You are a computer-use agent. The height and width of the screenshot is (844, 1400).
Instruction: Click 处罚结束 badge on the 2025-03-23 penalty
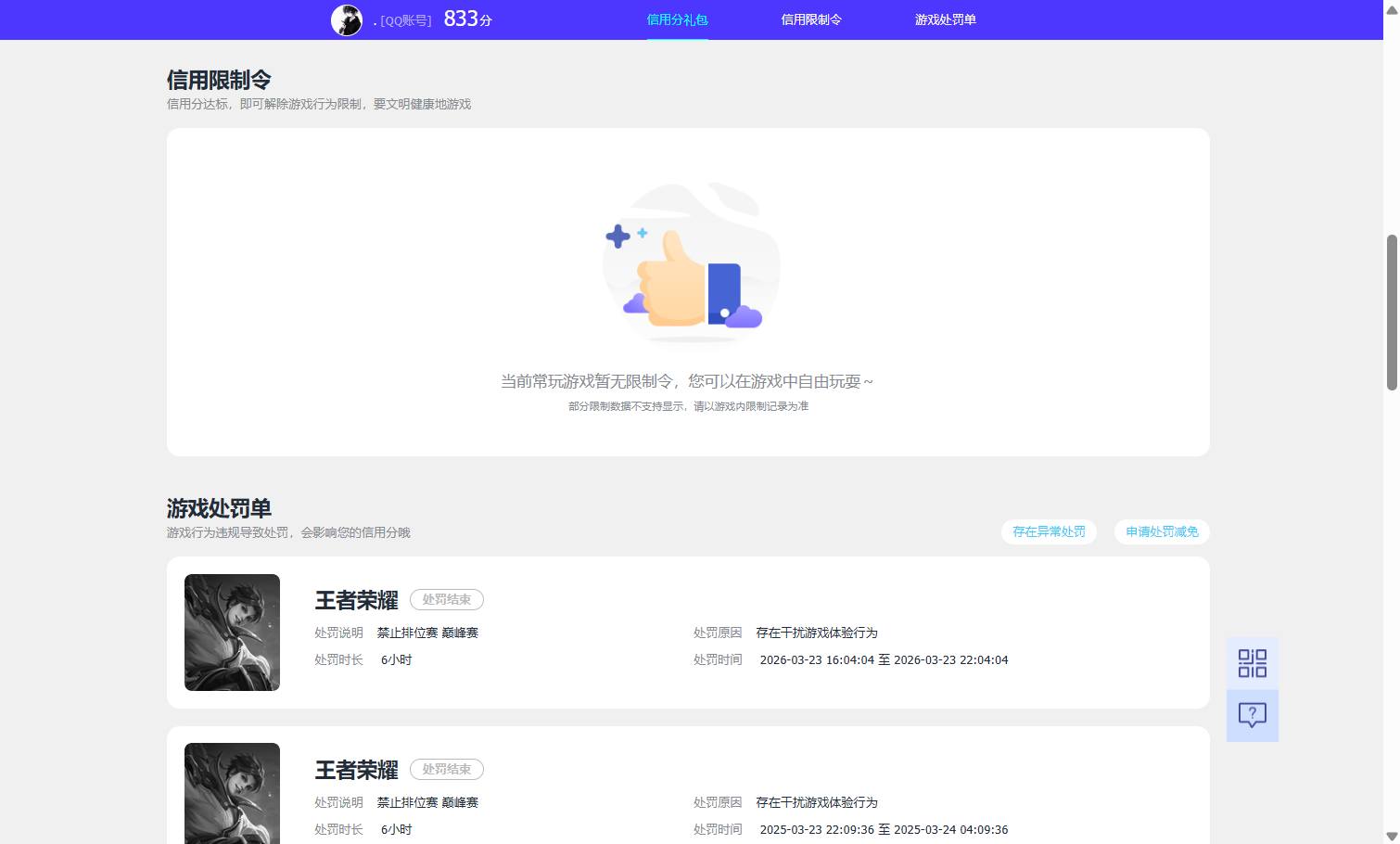[x=447, y=770]
